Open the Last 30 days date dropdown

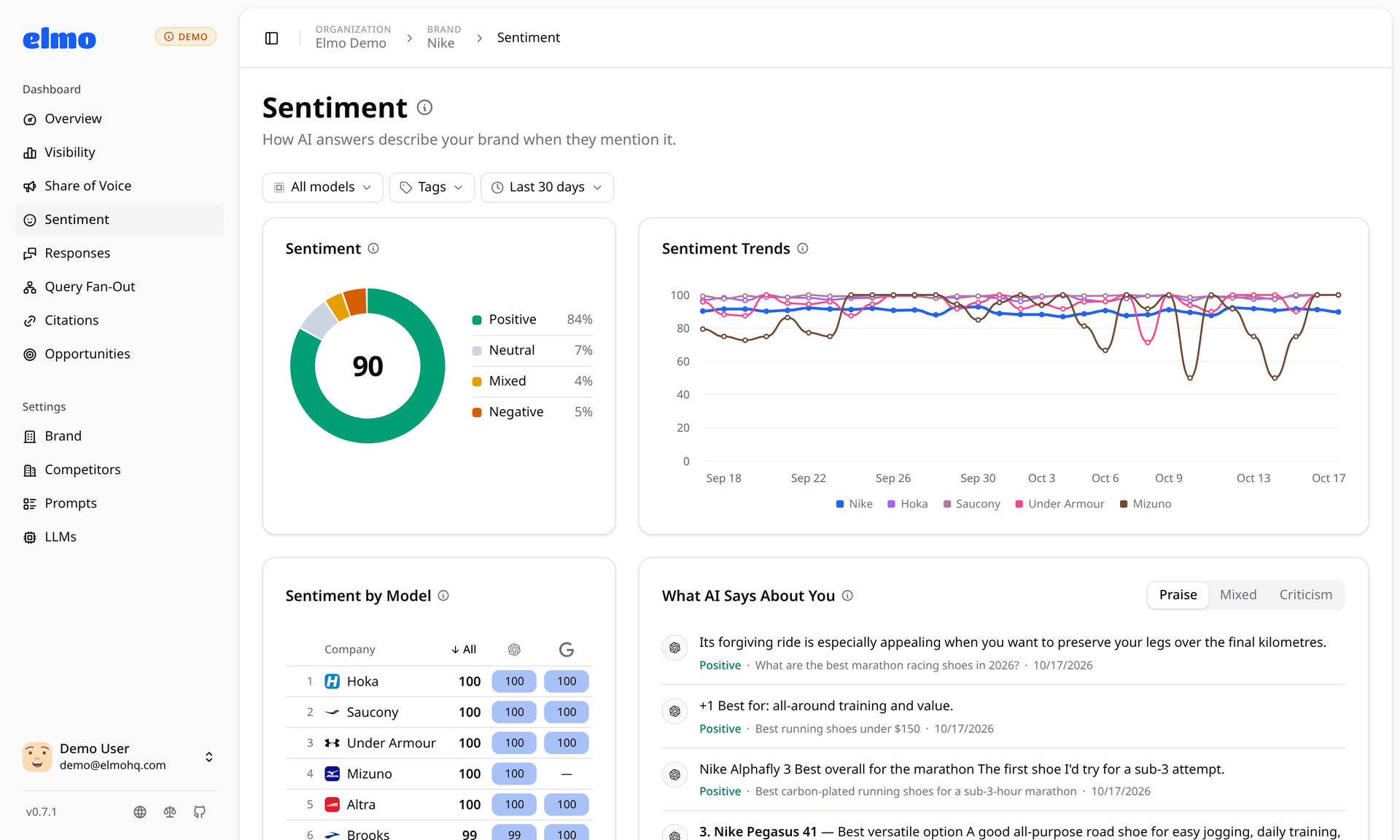tap(547, 187)
